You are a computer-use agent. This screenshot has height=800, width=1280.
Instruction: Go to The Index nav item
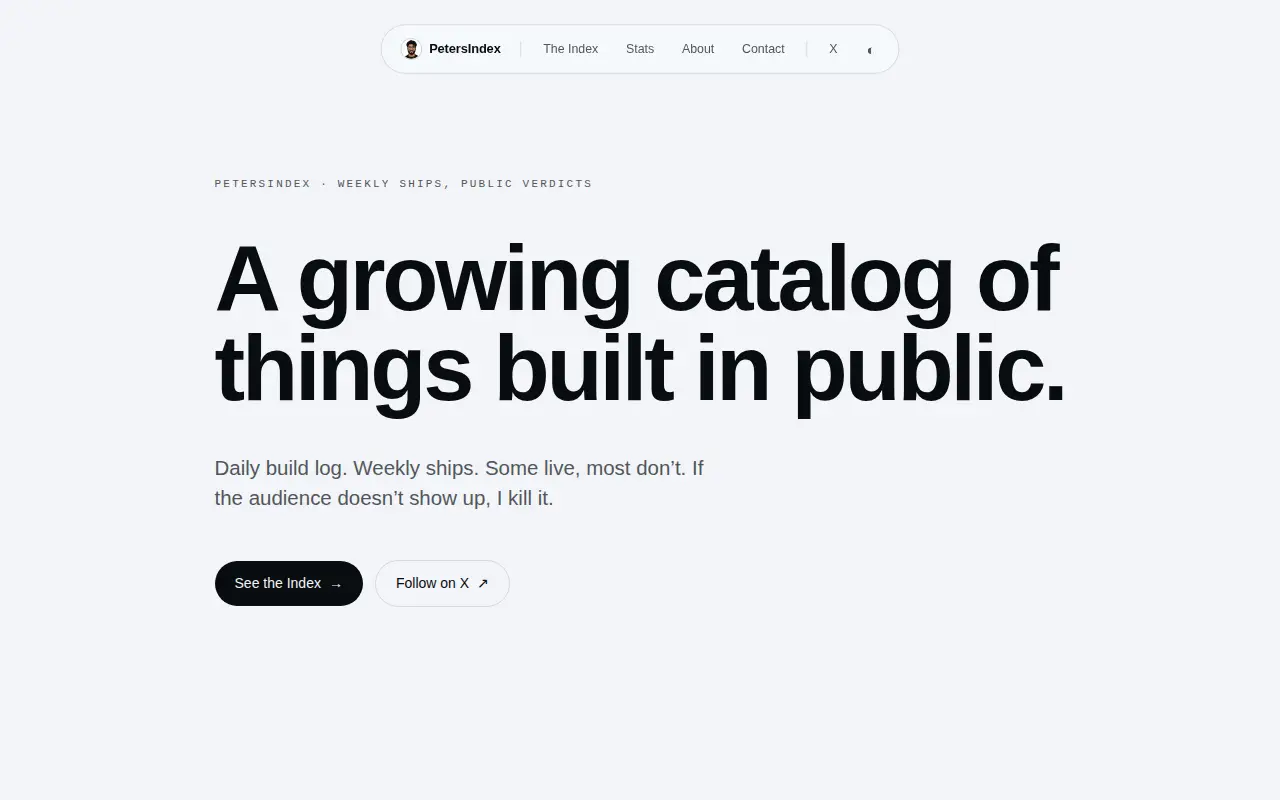coord(570,49)
